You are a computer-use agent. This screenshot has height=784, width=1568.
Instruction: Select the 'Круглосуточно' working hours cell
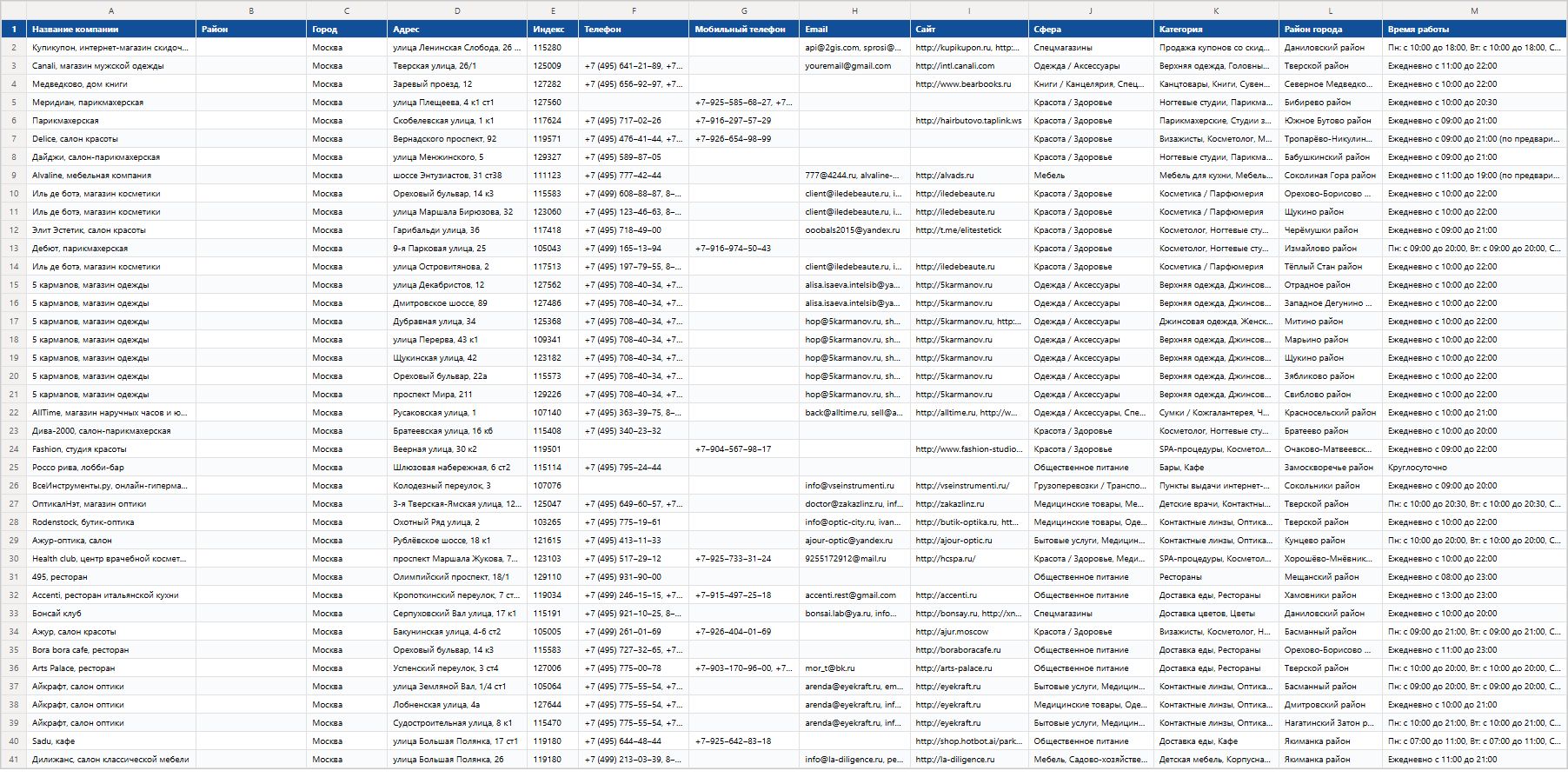click(x=1474, y=468)
